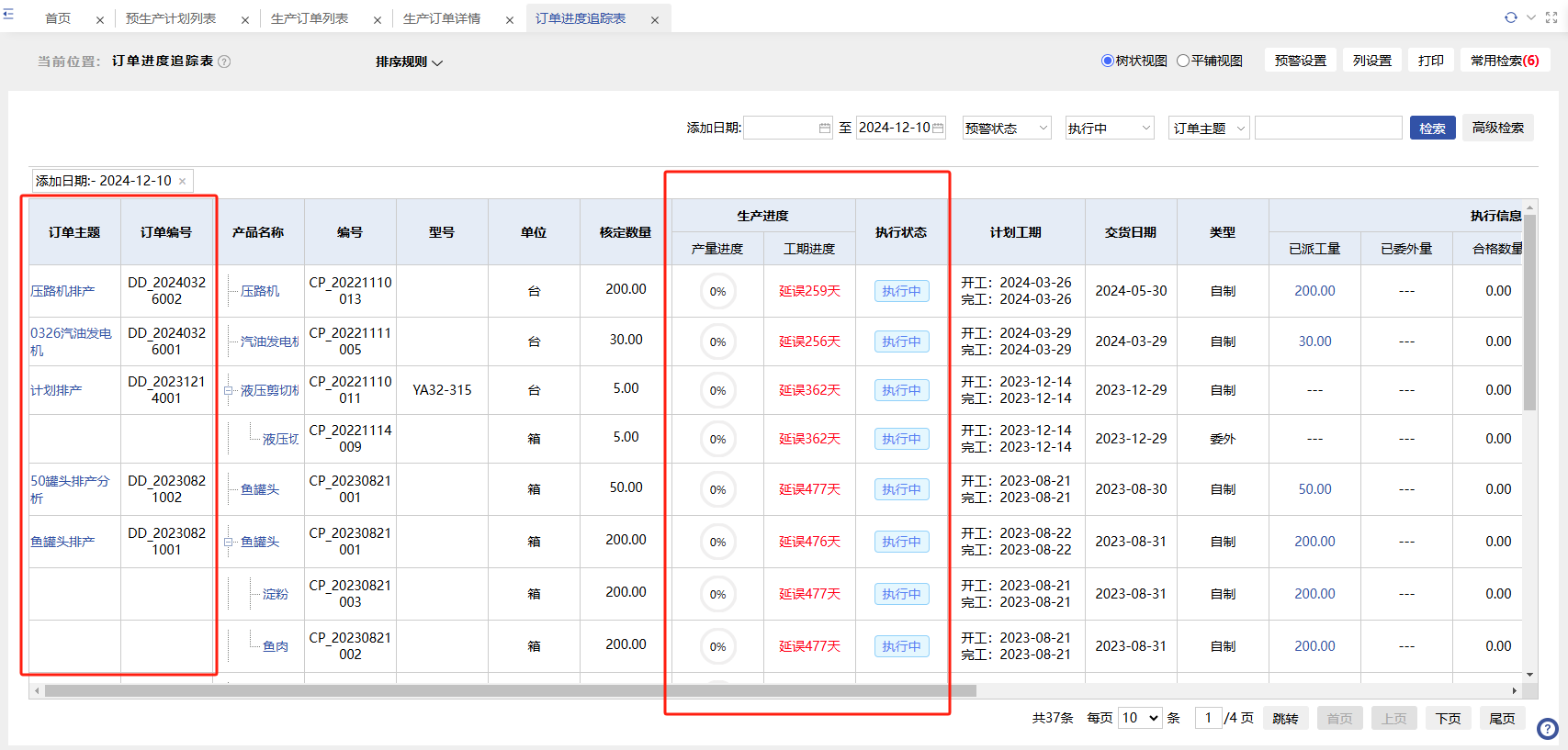Click the blue 检索 button
The width and height of the screenshot is (1568, 750).
point(1432,129)
